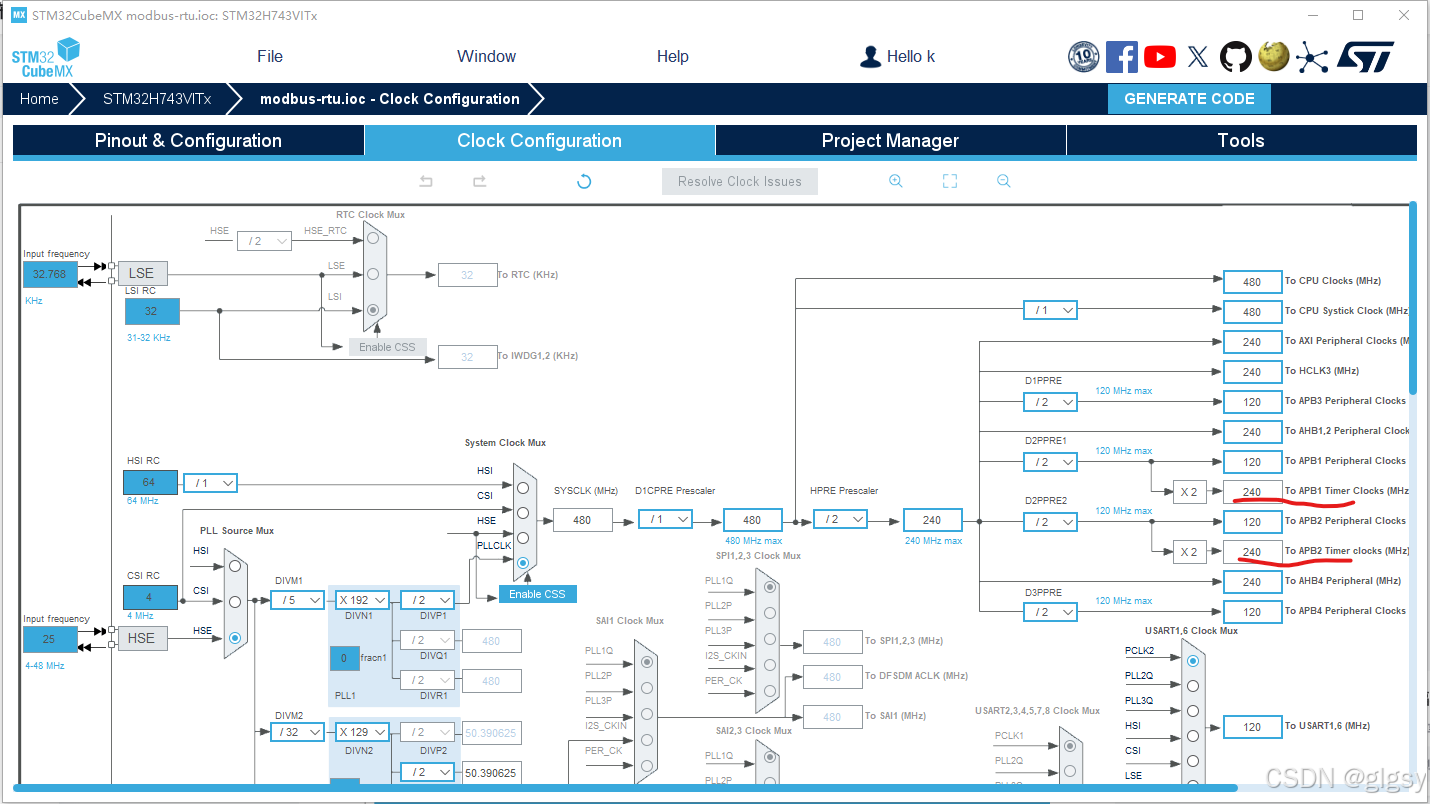Screen dimensions: 1430x804
Task: Click the GENERATE CODE button
Action: [1189, 99]
